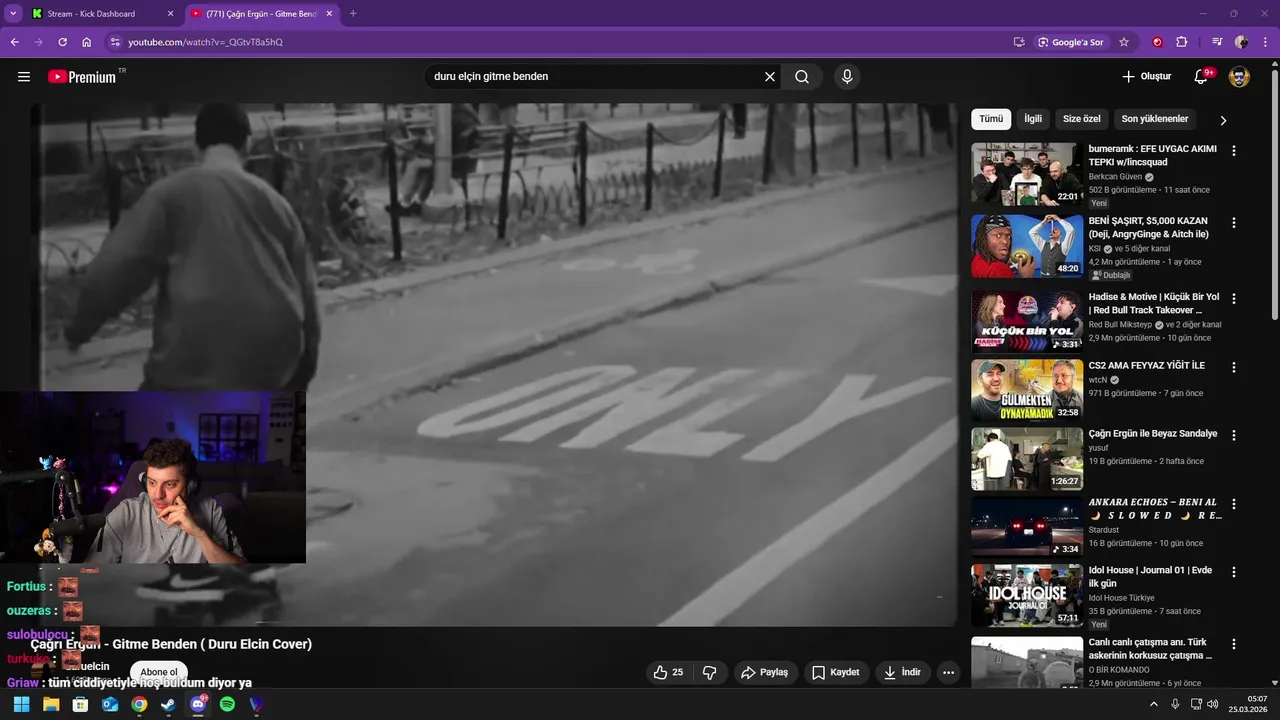Open options for CS2 AMA FEYYAZ video
Image resolution: width=1280 pixels, height=720 pixels.
[x=1234, y=367]
